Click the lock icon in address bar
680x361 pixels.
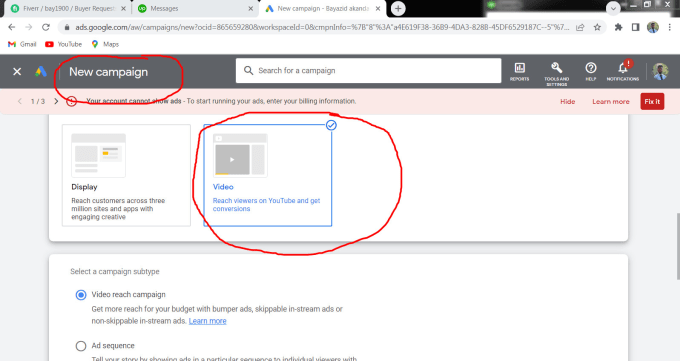tap(67, 27)
